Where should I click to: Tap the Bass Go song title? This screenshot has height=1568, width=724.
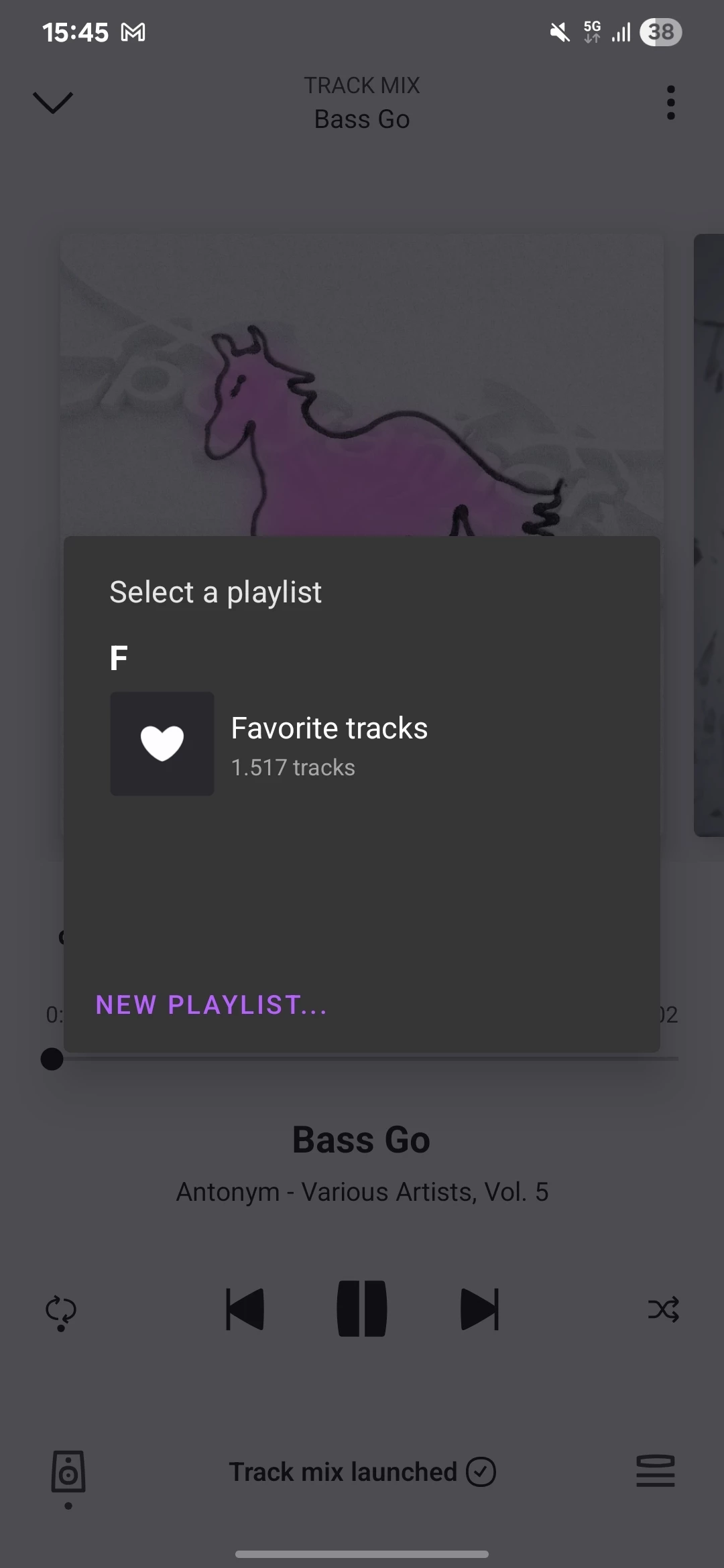[361, 1140]
